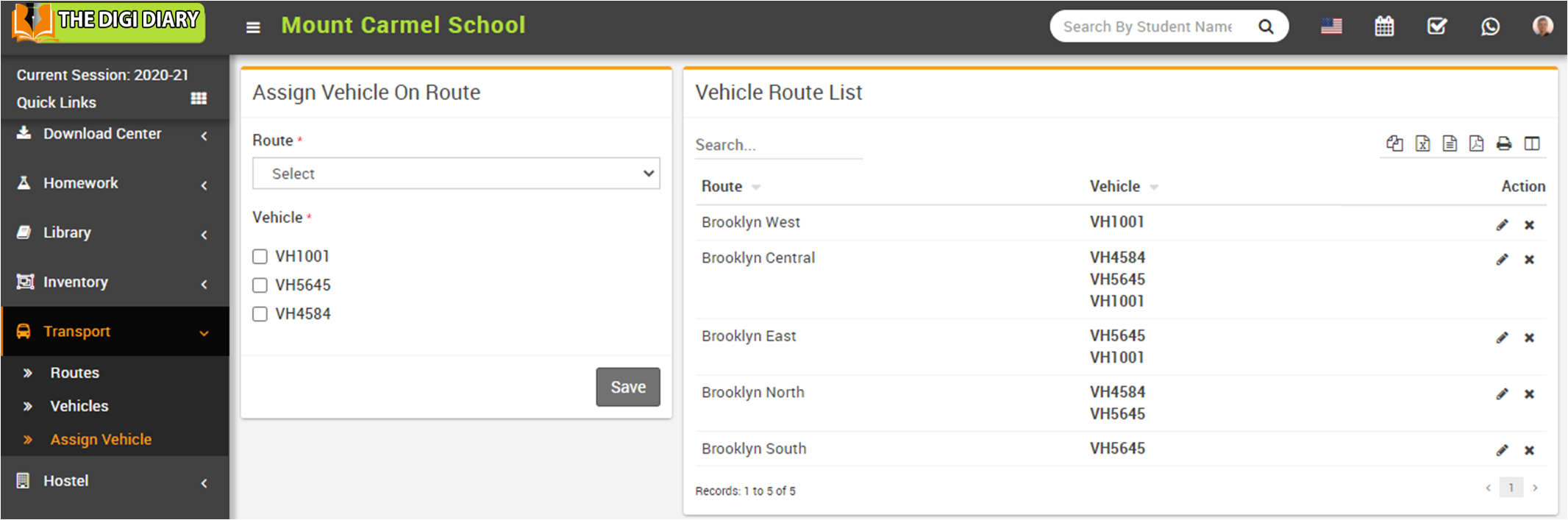Screen dimensions: 1568x520
Task: Open the calendar icon in header
Action: point(1384,27)
